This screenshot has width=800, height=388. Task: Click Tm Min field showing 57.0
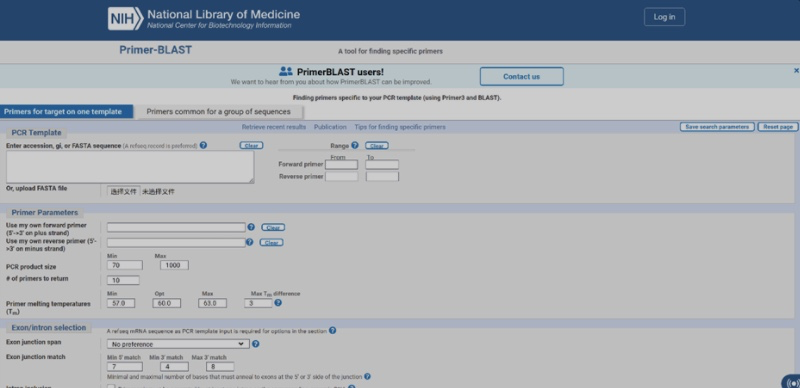coord(121,303)
